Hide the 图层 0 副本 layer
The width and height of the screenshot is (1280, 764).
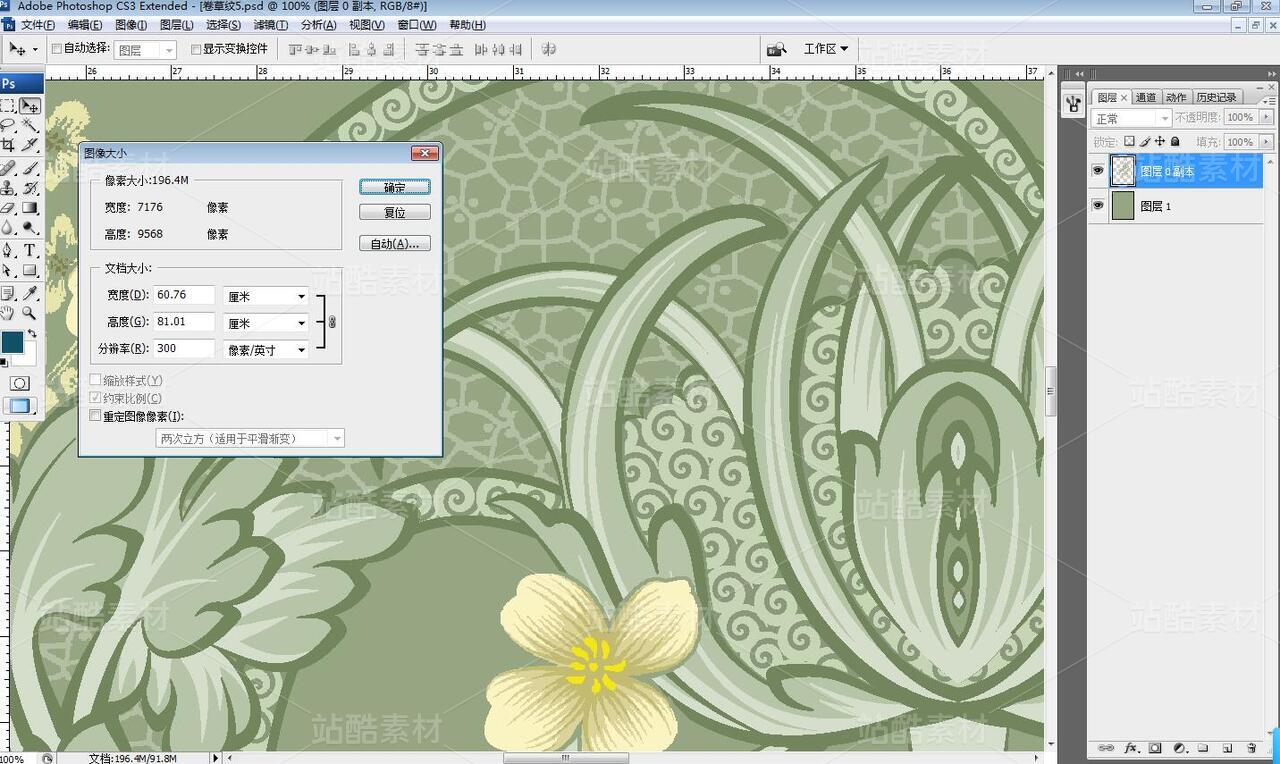coord(1098,171)
